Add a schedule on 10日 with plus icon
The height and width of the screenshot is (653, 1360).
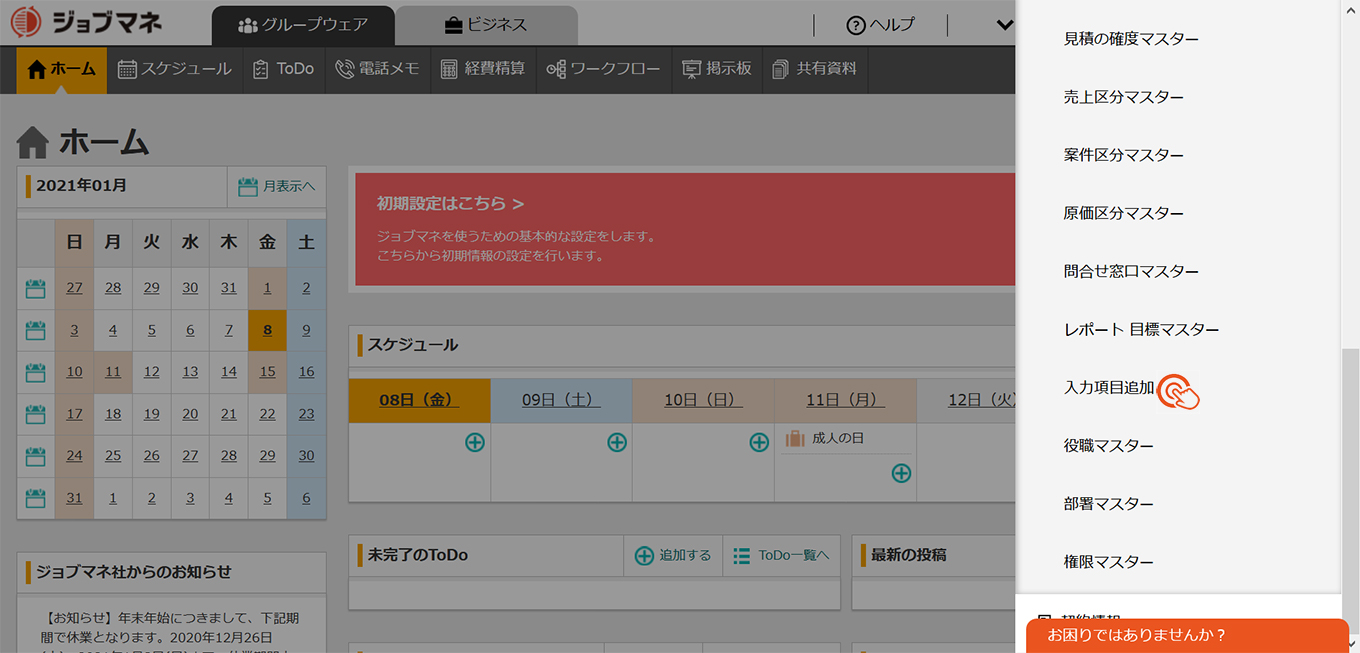point(759,441)
